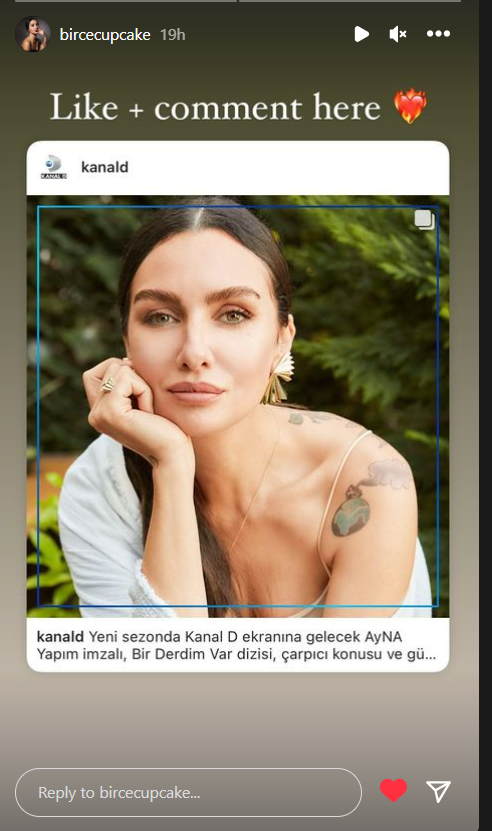The width and height of the screenshot is (492, 831).
Task: Jump to the first story progress segment
Action: (x=126, y=1)
